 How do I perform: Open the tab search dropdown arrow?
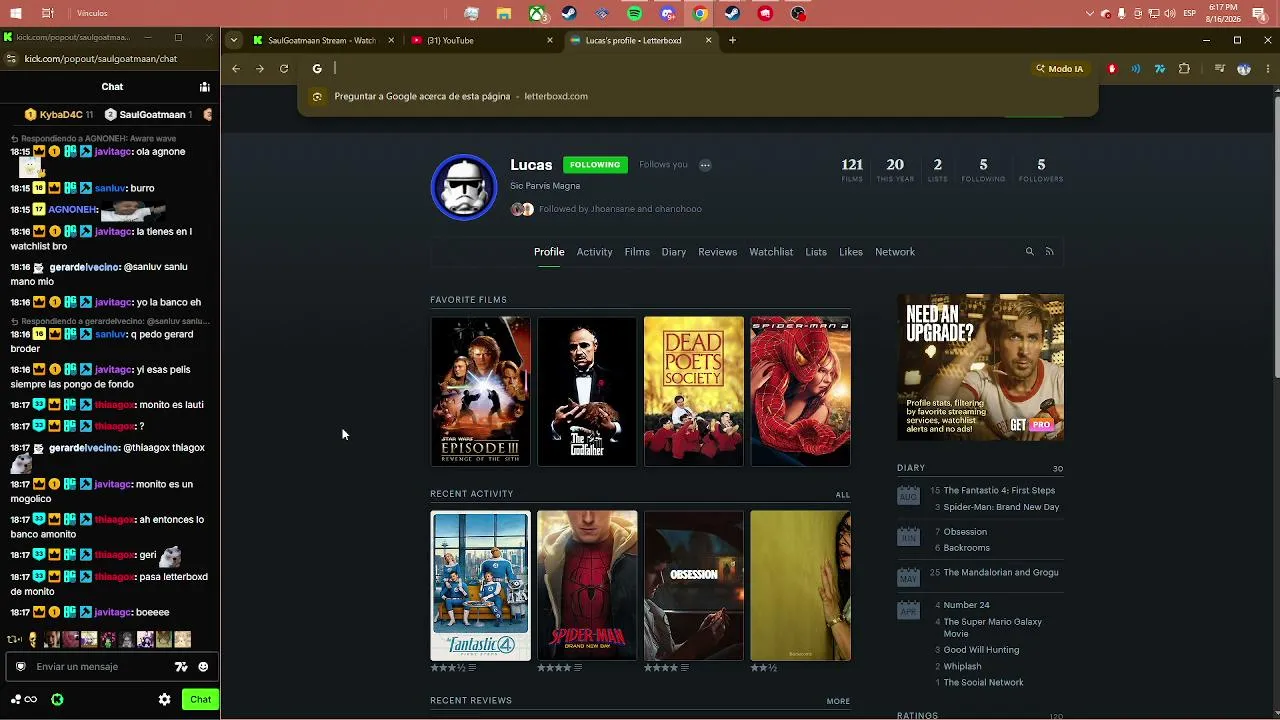[233, 41]
